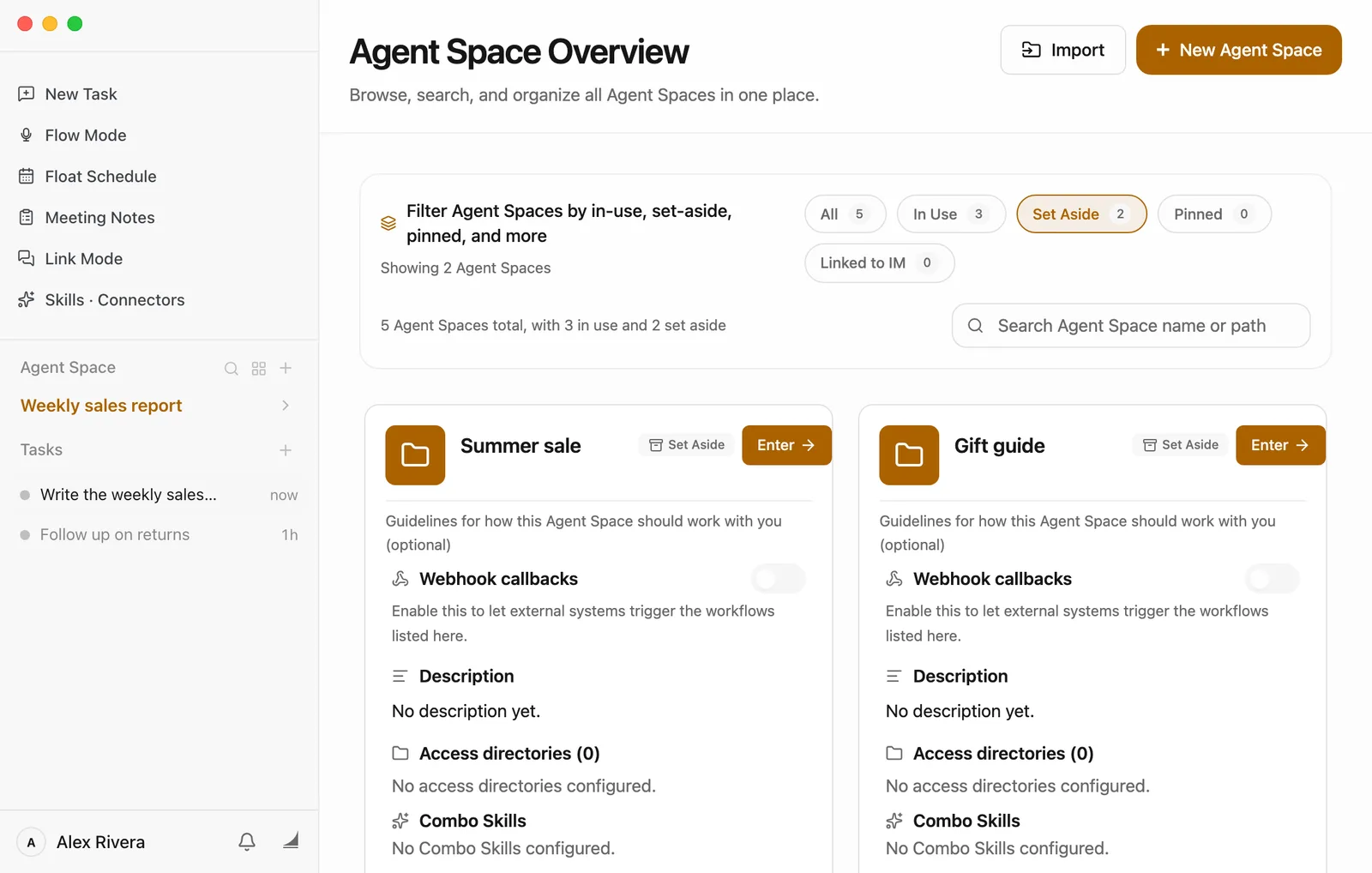Search Agent Spaces via sidebar magnifier icon
1372x873 pixels.
[232, 368]
